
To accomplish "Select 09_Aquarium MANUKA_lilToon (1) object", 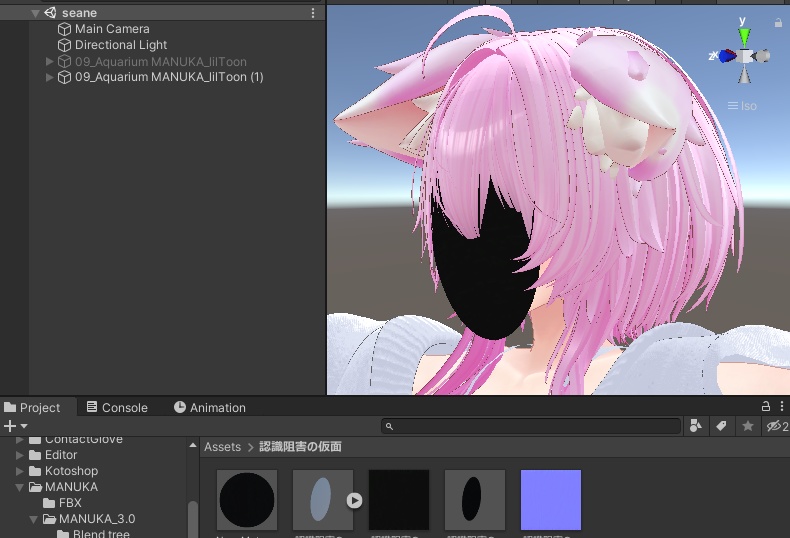I will tap(169, 77).
